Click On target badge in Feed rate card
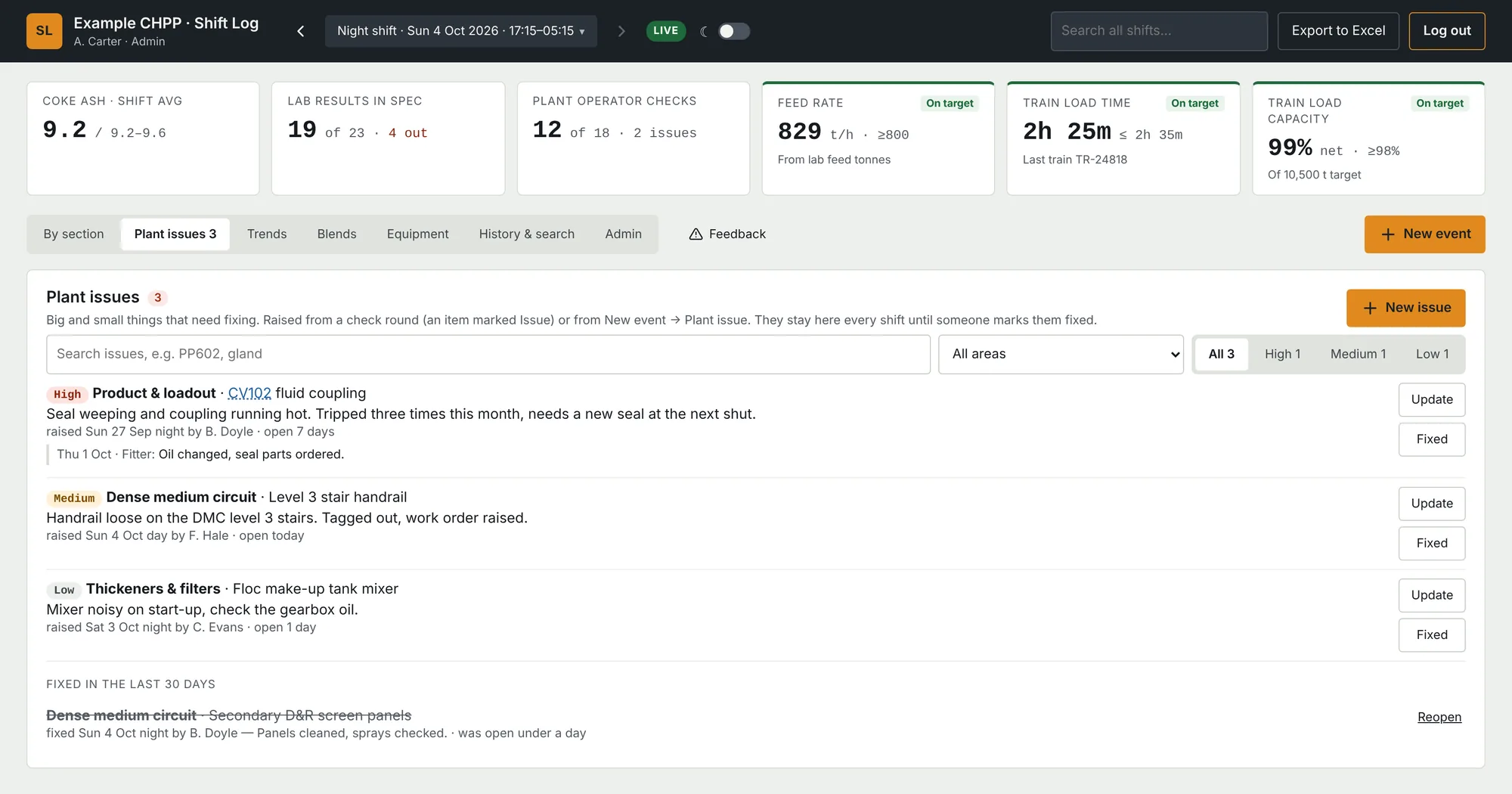Screen dimensions: 1512x794 point(950,104)
